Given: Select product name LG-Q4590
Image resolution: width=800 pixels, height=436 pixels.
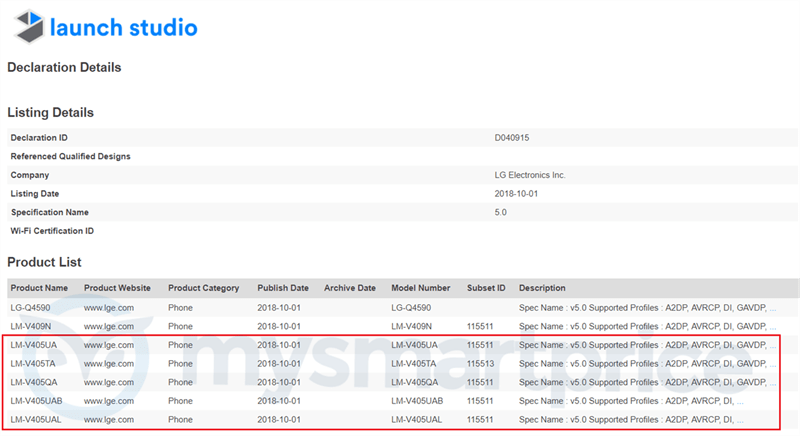Looking at the screenshot, I should point(30,308).
